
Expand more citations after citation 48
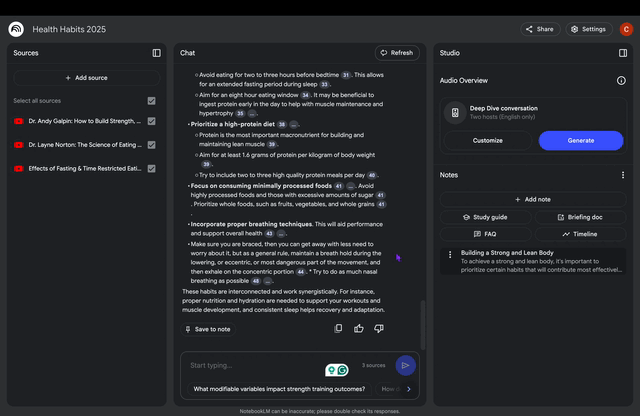[x=267, y=281]
